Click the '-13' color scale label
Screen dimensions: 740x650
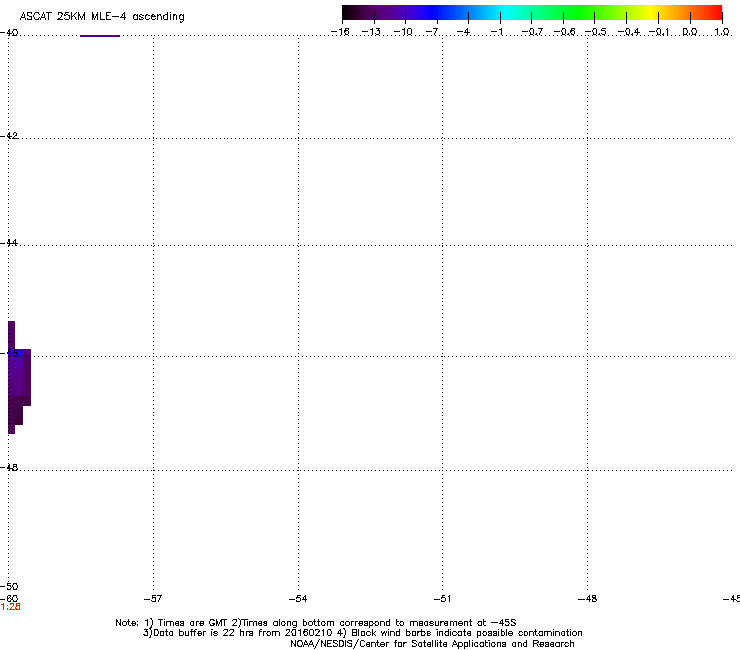(371, 32)
